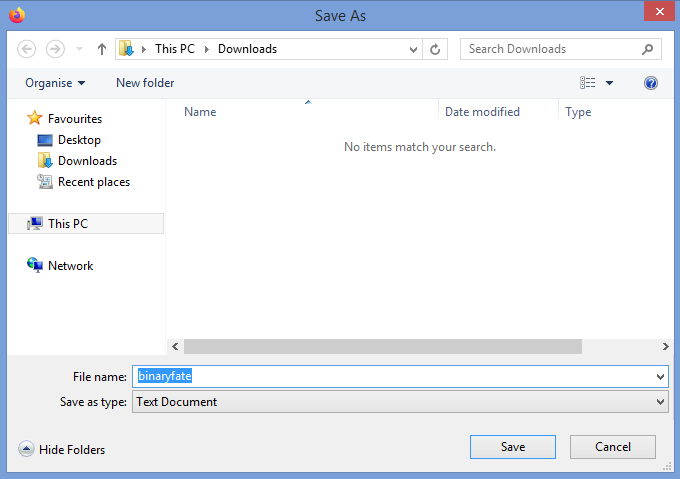Select Network in the navigation pane
This screenshot has height=479, width=680.
coord(70,266)
